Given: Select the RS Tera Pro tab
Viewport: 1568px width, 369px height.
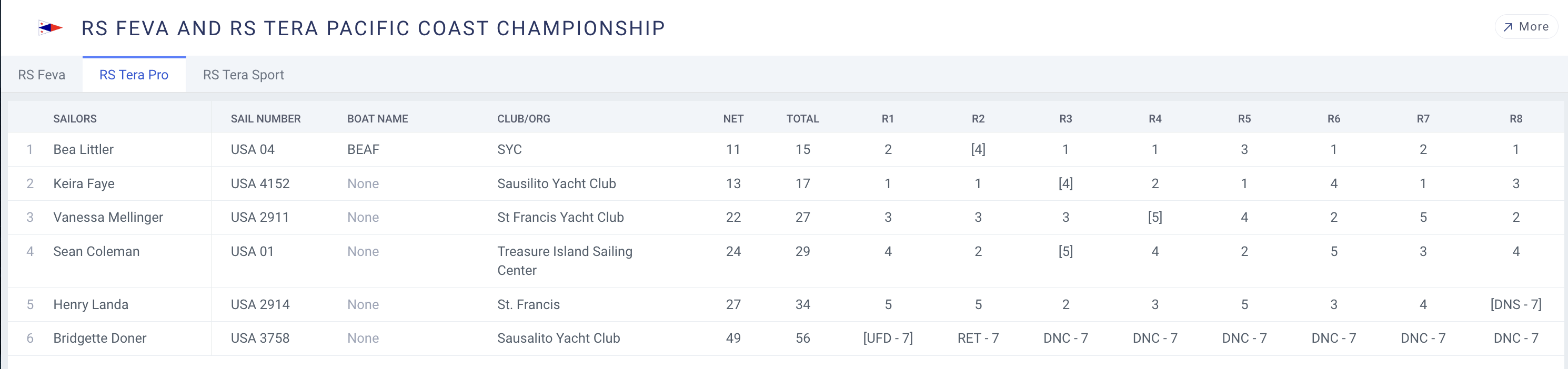Looking at the screenshot, I should pyautogui.click(x=134, y=75).
